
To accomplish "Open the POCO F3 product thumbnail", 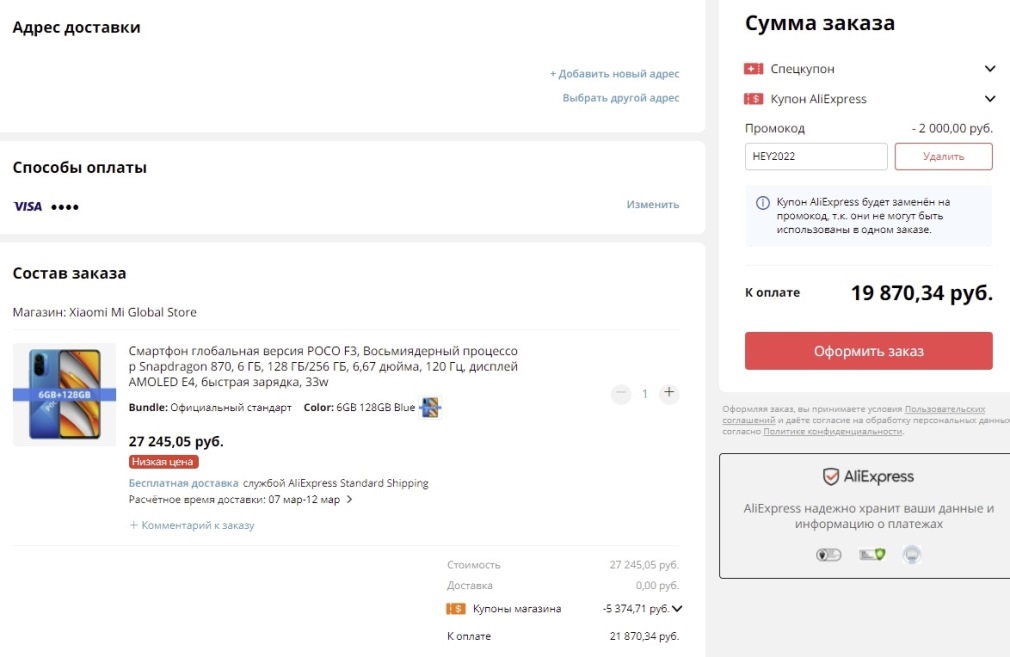I will tap(65, 394).
